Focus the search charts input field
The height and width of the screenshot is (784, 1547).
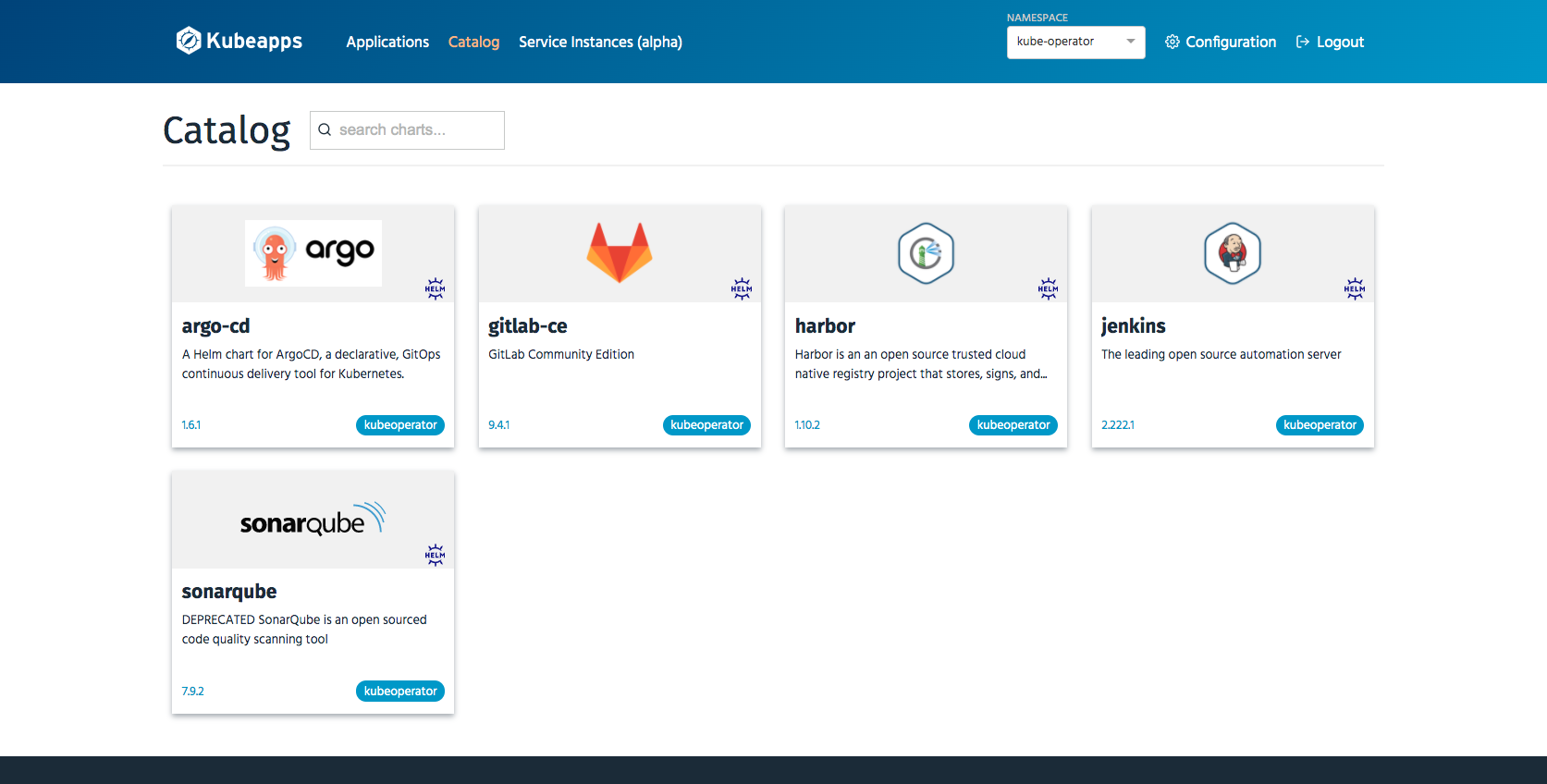click(407, 130)
